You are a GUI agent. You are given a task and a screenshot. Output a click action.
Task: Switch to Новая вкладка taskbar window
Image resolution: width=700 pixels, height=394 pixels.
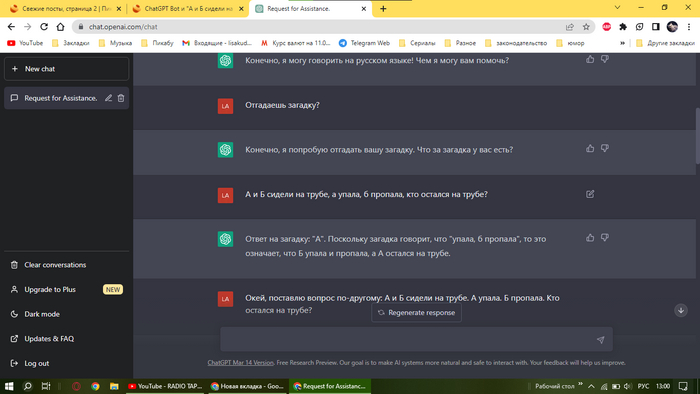247,386
